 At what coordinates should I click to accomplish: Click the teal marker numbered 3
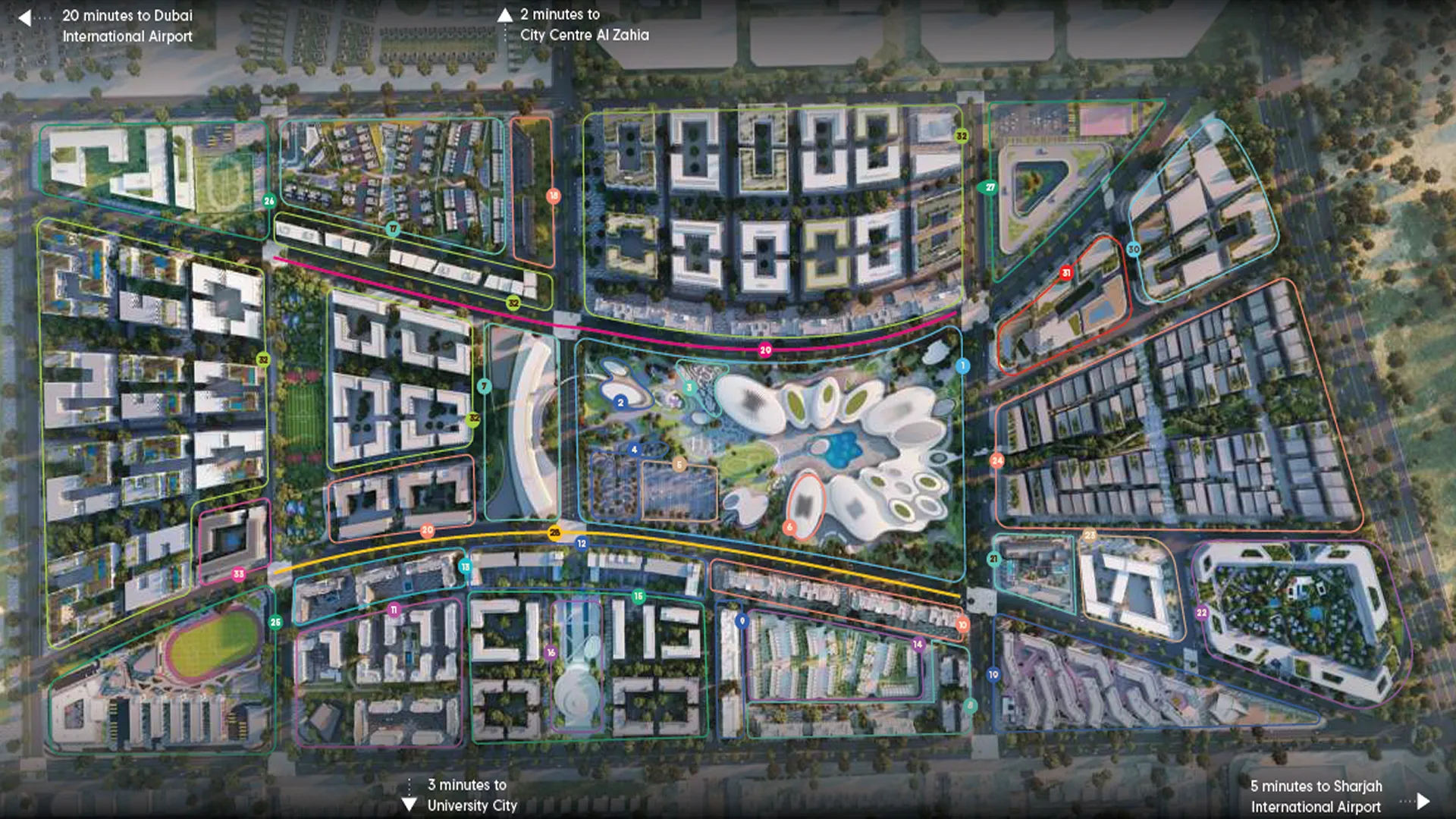689,388
